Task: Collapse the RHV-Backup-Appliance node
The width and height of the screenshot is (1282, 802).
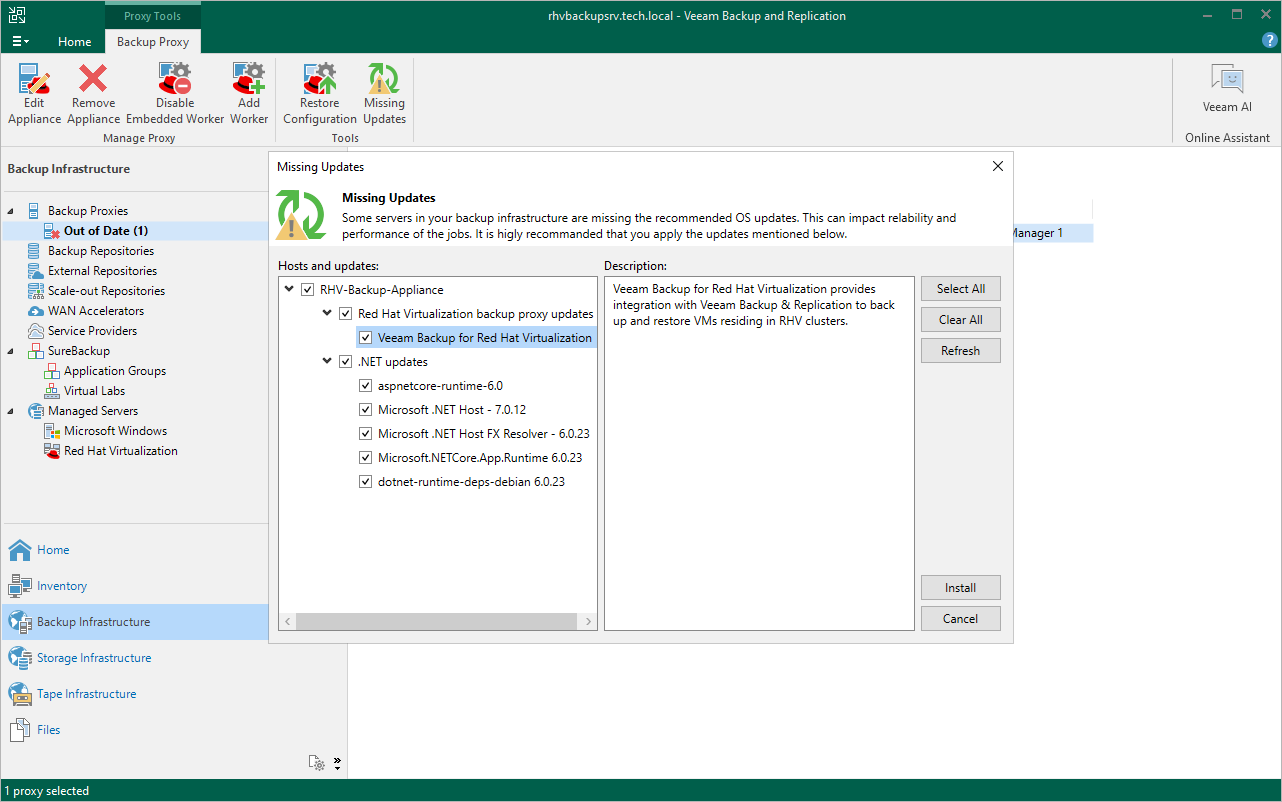Action: point(289,290)
